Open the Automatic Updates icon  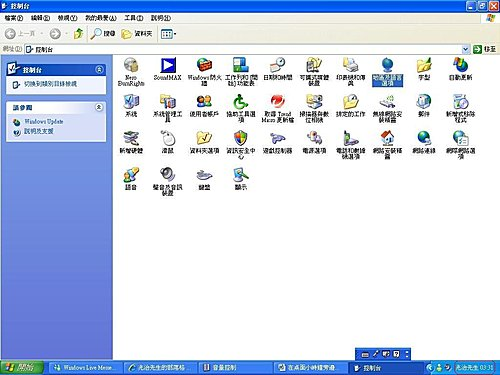coord(461,69)
